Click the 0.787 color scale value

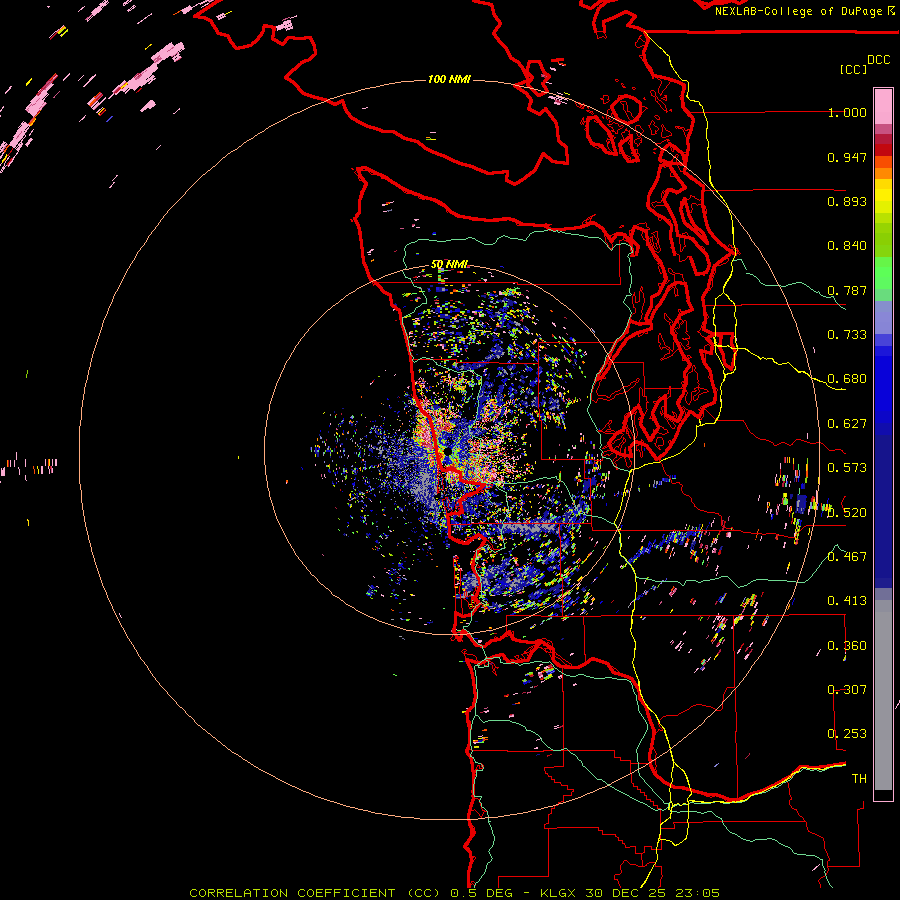coord(847,290)
